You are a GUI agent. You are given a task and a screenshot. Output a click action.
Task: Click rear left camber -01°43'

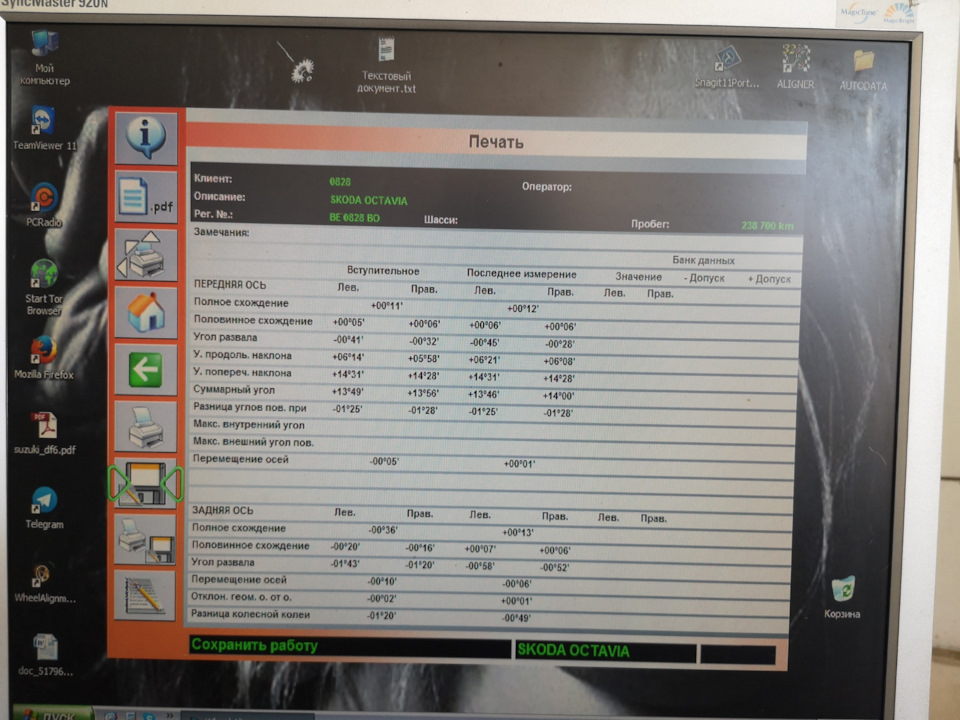pyautogui.click(x=345, y=563)
